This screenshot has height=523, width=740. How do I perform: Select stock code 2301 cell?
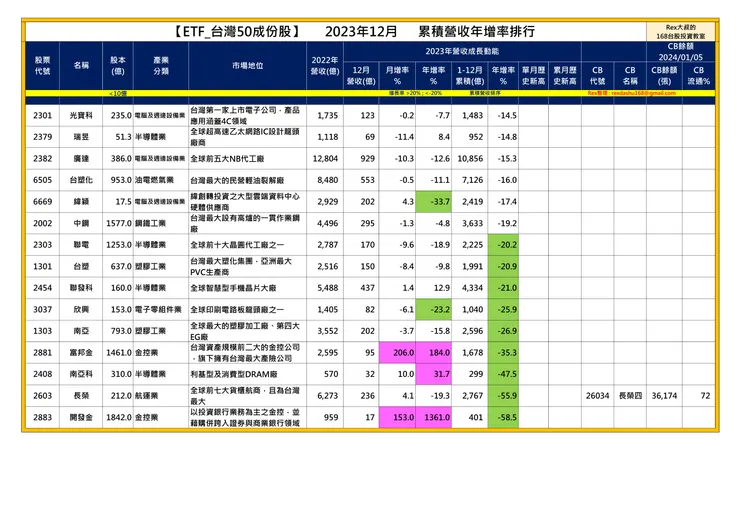pyautogui.click(x=42, y=115)
